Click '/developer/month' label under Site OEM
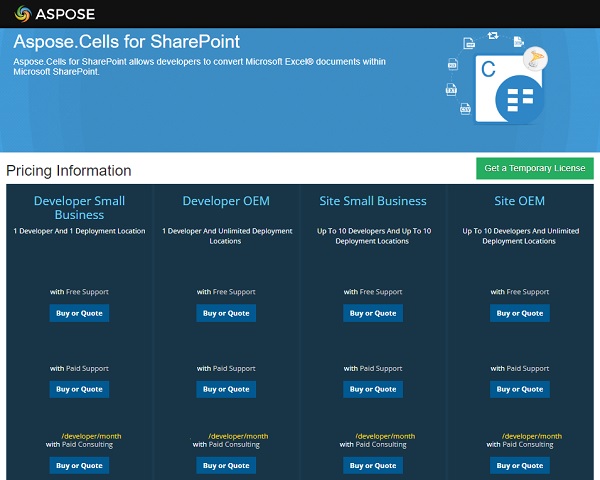 tap(532, 436)
